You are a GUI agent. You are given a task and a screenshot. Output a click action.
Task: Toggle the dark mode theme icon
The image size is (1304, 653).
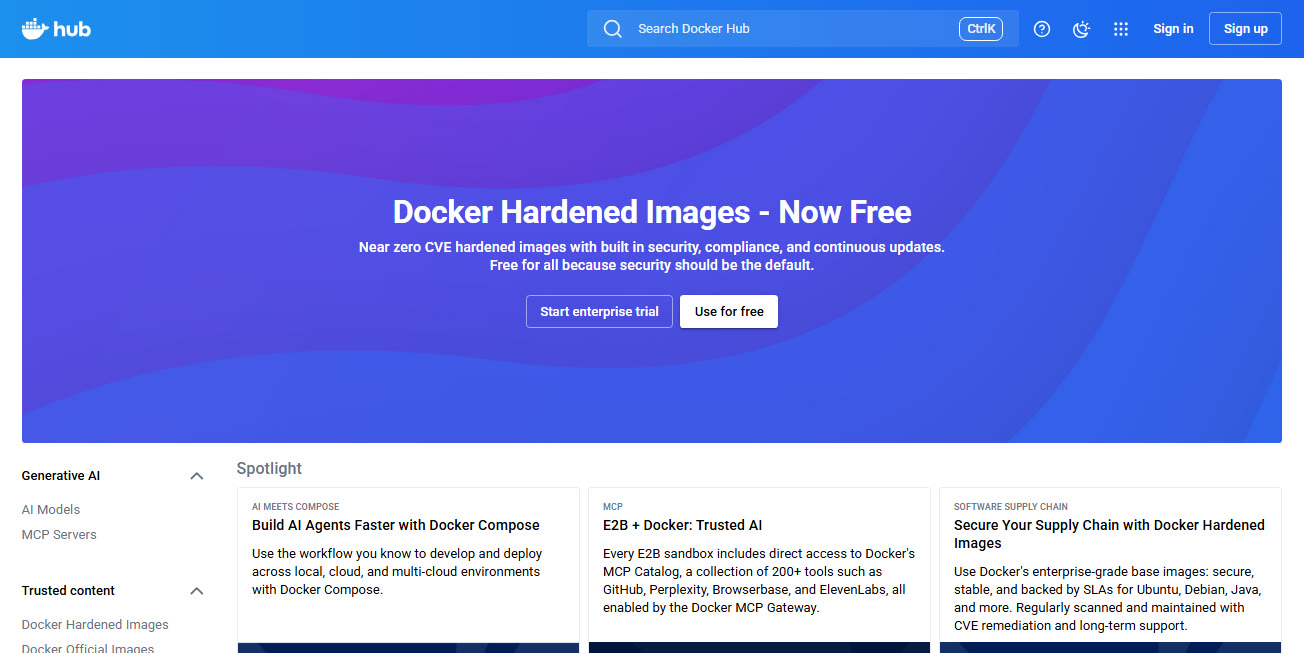pos(1081,29)
